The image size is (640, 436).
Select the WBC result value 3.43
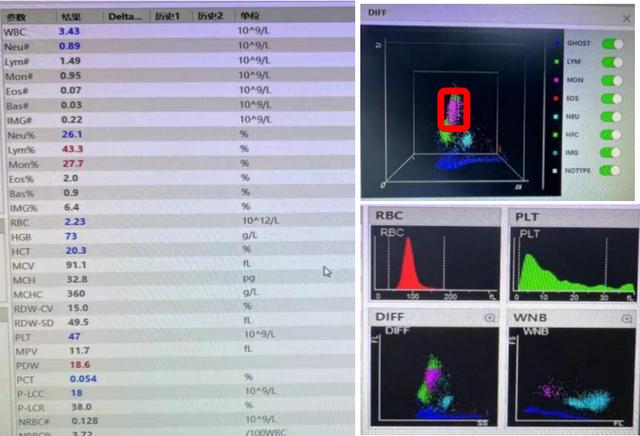[69, 31]
